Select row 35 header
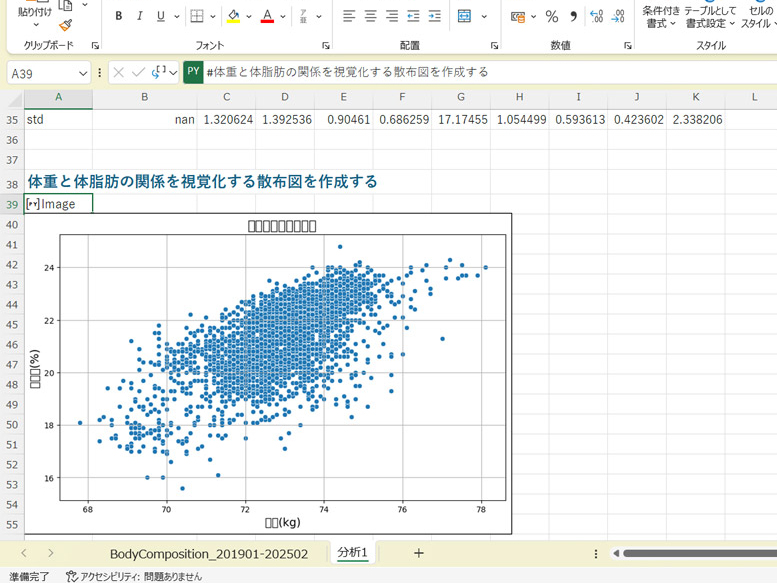 12,120
